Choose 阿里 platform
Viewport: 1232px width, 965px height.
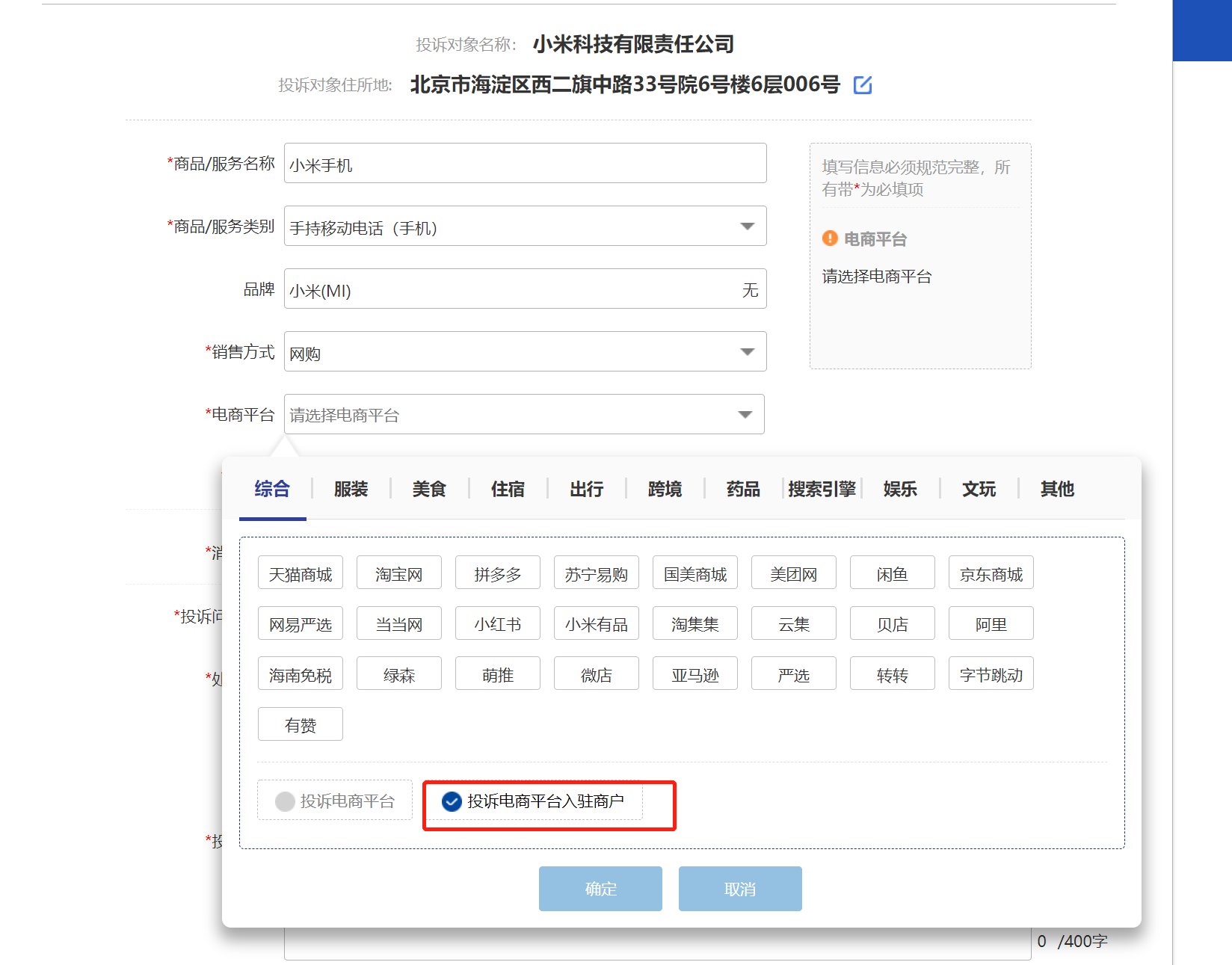tap(991, 623)
